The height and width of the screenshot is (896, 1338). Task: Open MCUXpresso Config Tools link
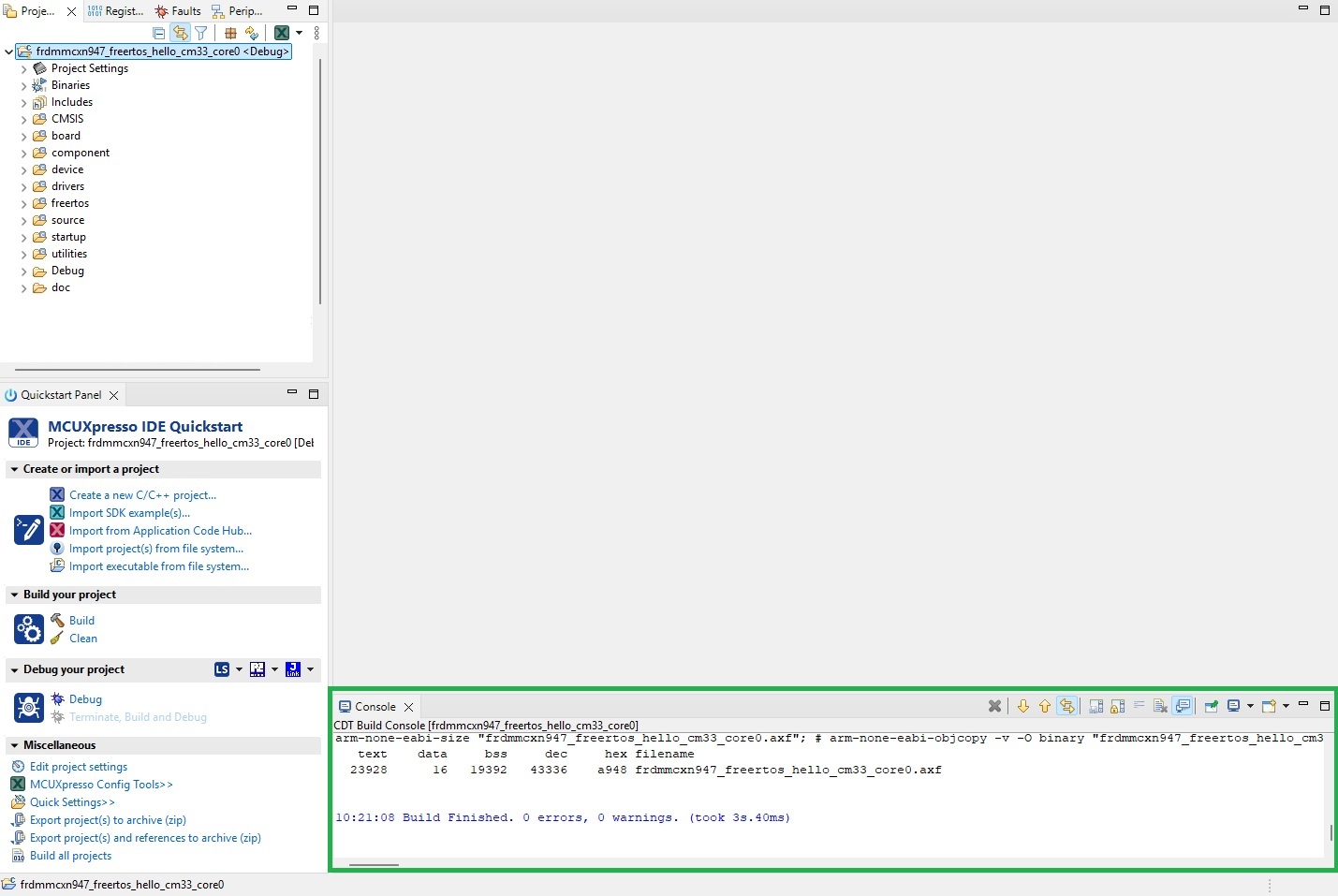pyautogui.click(x=101, y=785)
